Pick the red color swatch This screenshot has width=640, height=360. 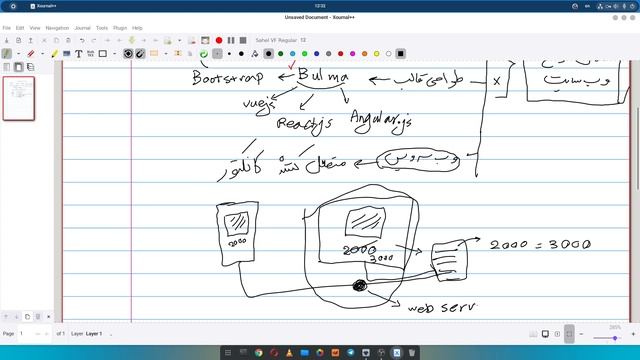click(340, 53)
